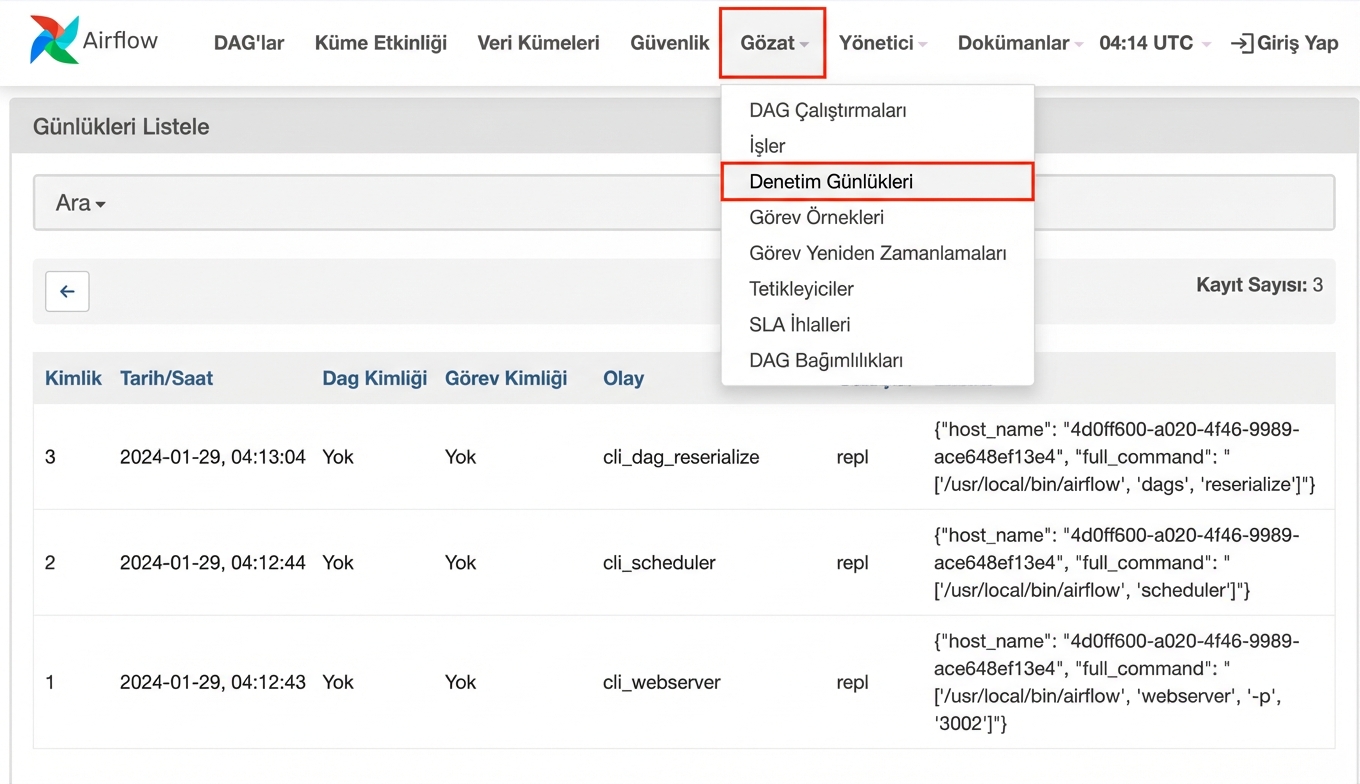Expand the Dokümanlar dropdown
The height and width of the screenshot is (784, 1360).
click(1019, 43)
